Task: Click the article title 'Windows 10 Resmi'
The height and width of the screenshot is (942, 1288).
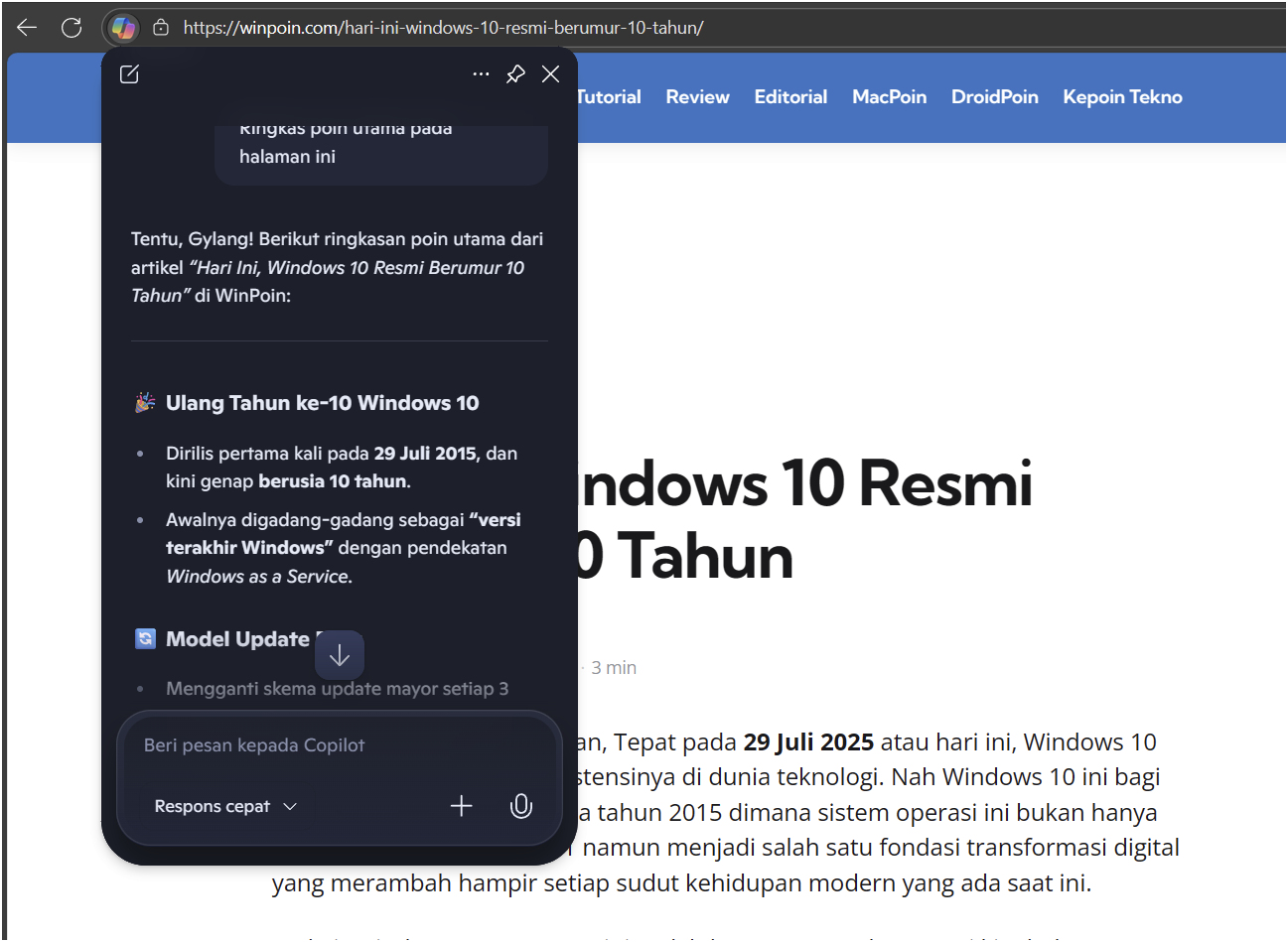Action: 804,484
